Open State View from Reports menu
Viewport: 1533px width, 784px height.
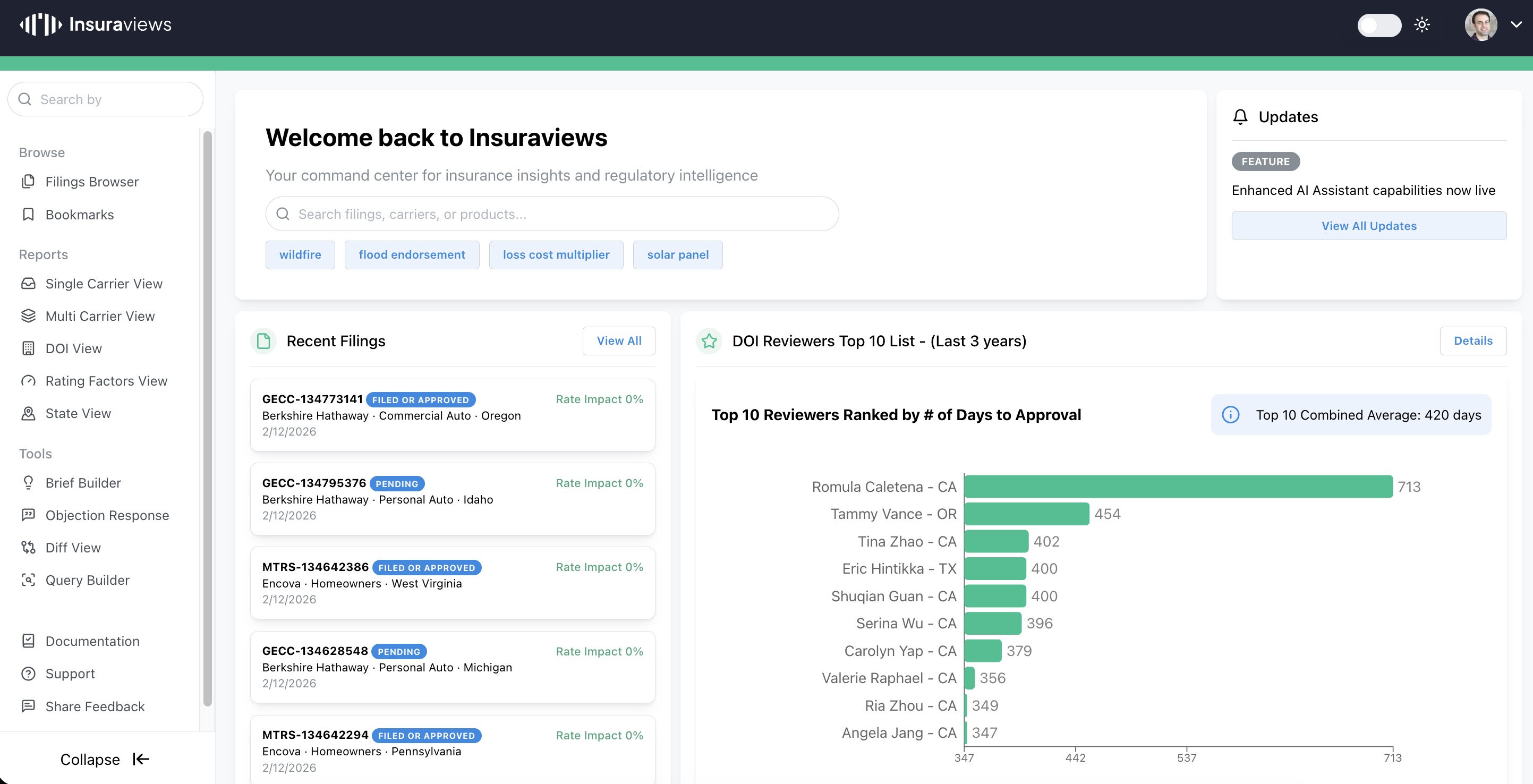pyautogui.click(x=78, y=413)
